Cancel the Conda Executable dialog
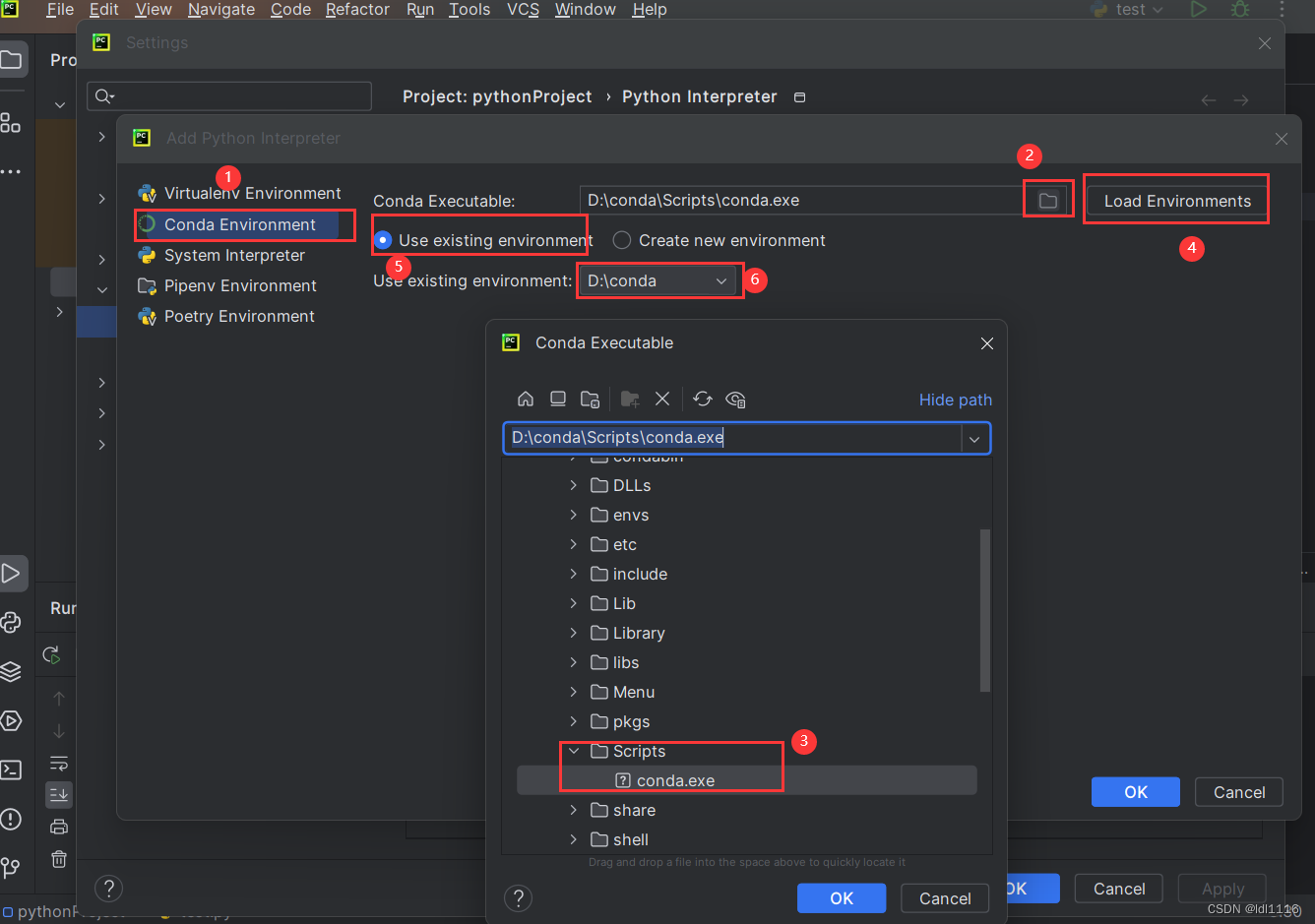 945,897
